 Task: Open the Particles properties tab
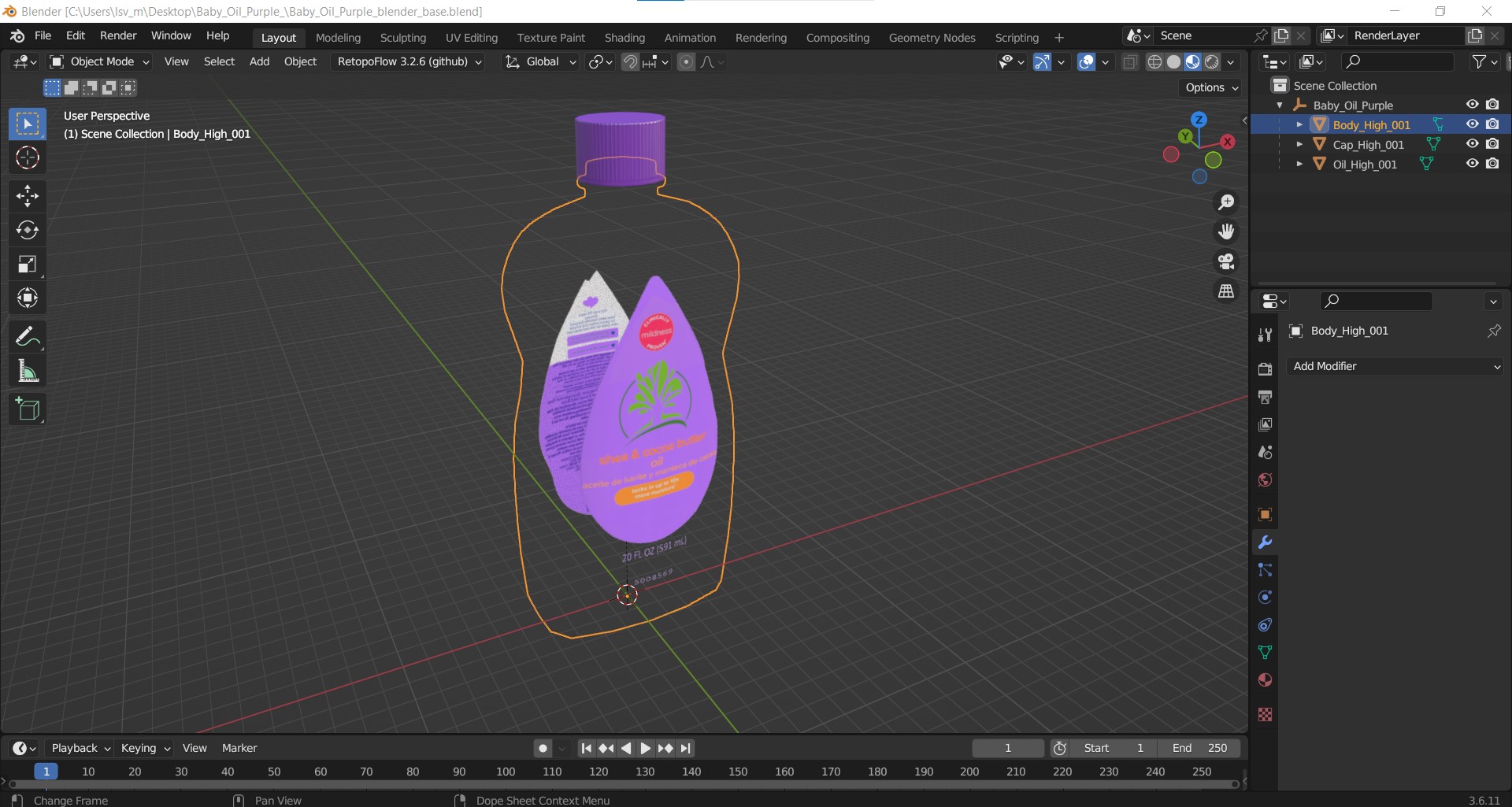coord(1265,570)
